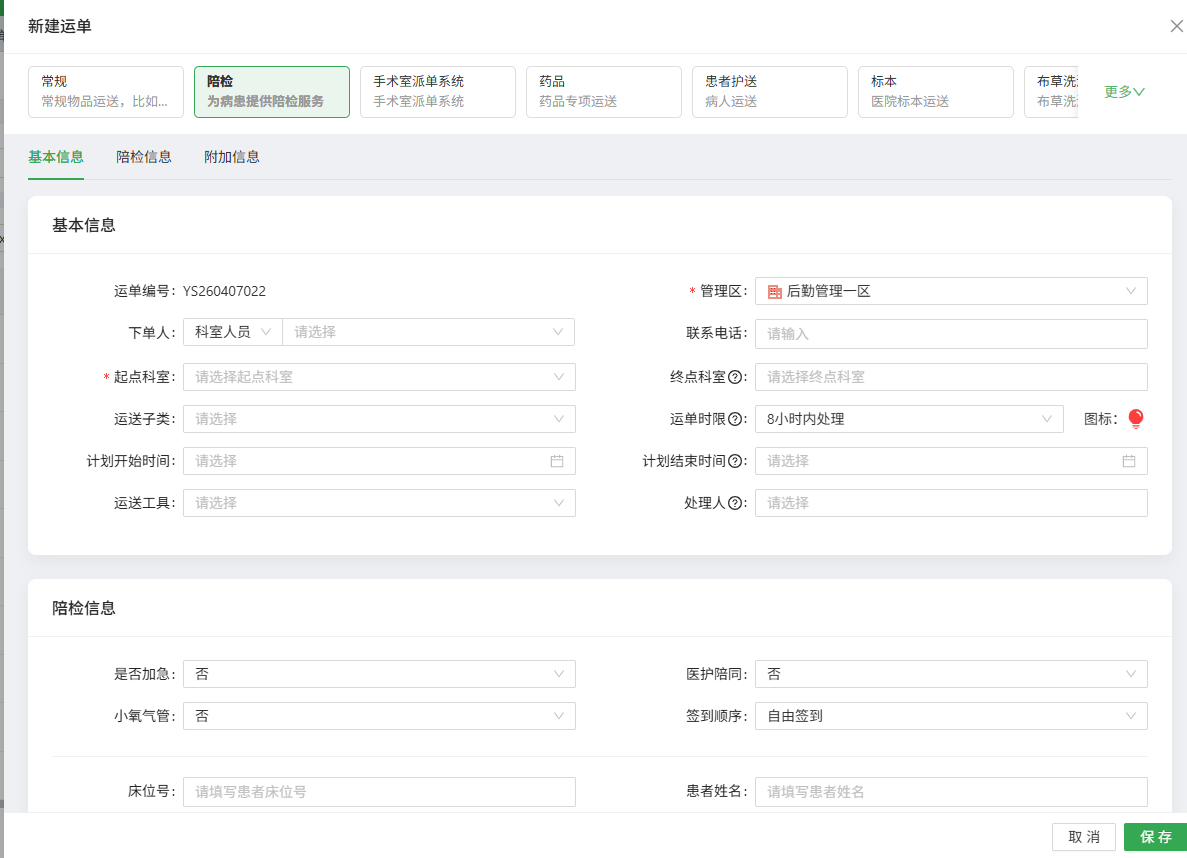Viewport: 1187px width, 858px height.
Task: Click calendar icon in 计划开始时间 field
Action: click(557, 461)
